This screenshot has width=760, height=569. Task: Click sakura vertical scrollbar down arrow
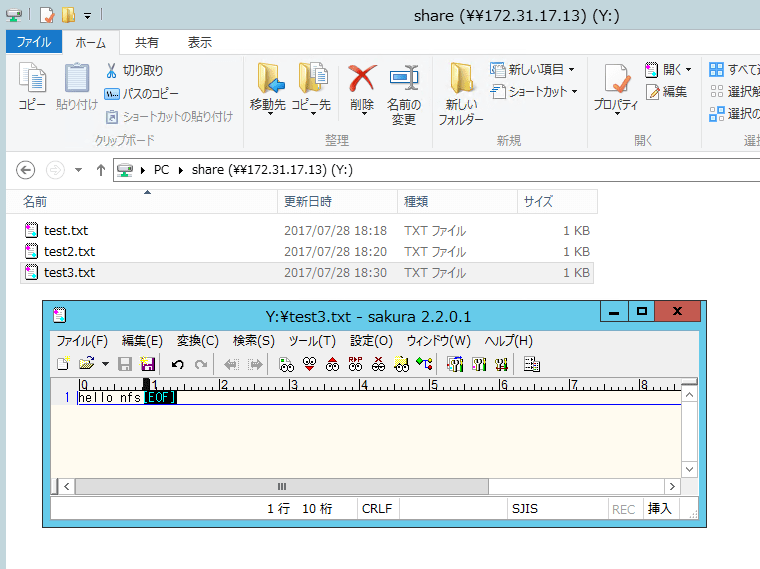click(x=690, y=469)
